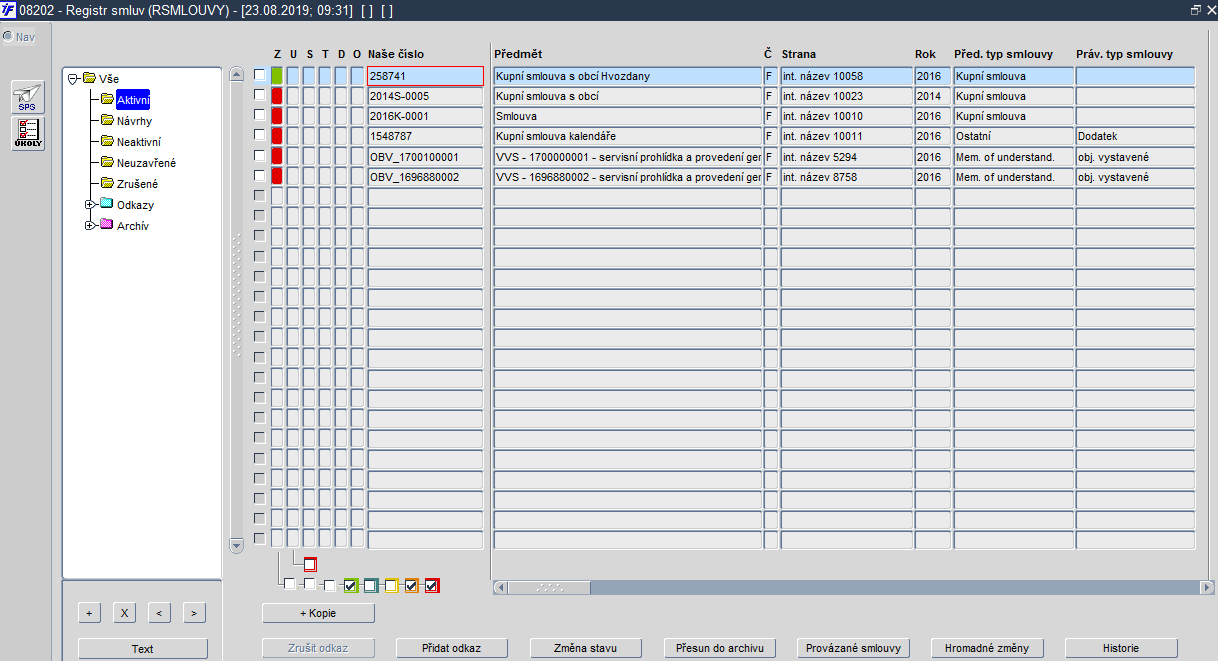The image size is (1218, 661).
Task: Click the + Kopie button
Action: point(318,612)
